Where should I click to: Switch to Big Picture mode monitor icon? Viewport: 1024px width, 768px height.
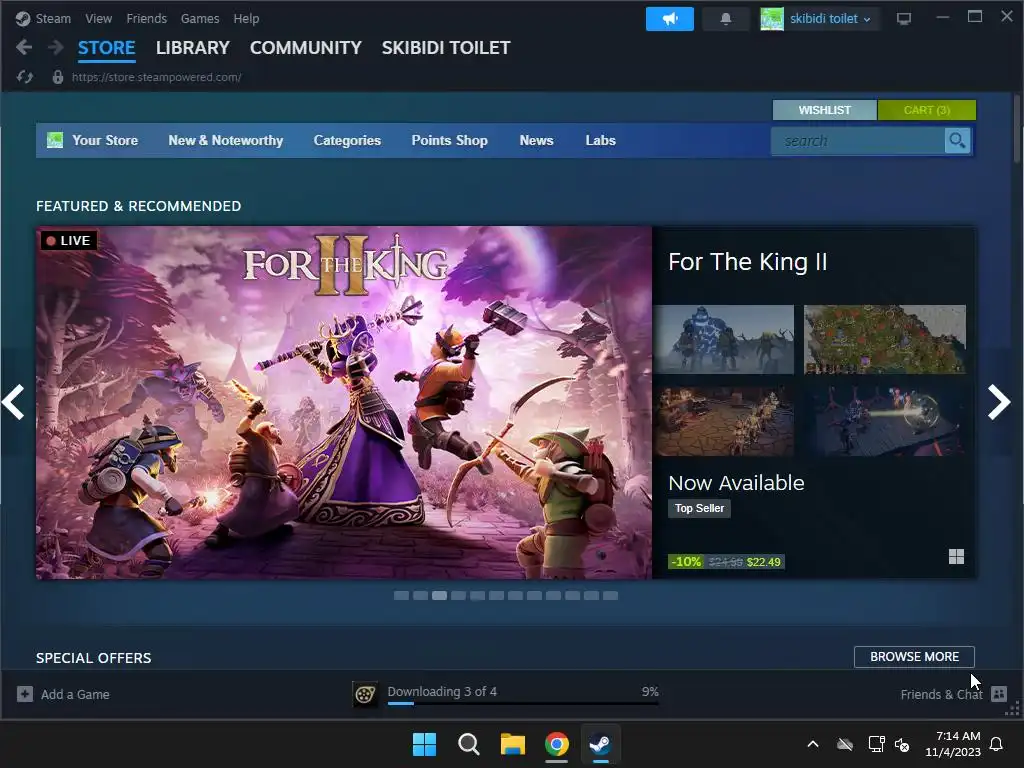tap(904, 19)
